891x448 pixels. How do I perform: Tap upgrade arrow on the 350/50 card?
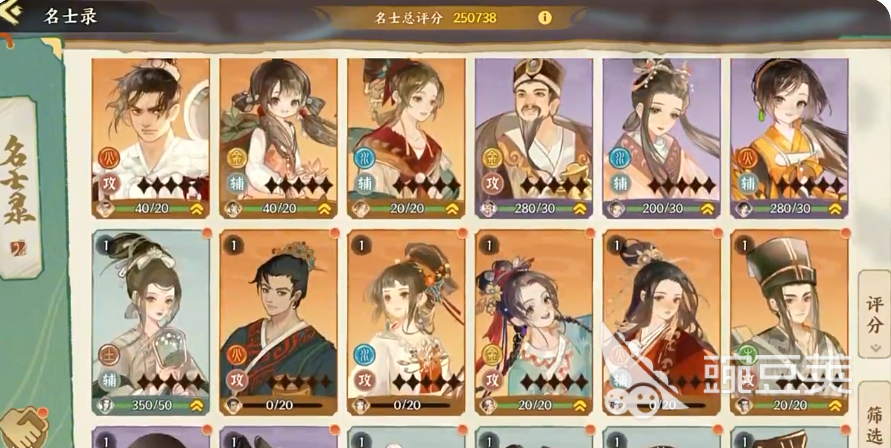point(197,405)
